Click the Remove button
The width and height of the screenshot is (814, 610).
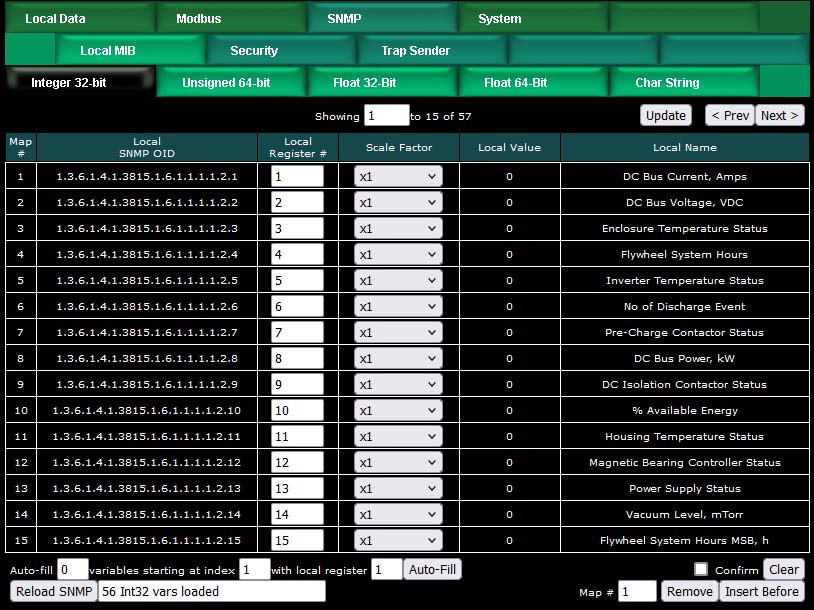(x=689, y=592)
